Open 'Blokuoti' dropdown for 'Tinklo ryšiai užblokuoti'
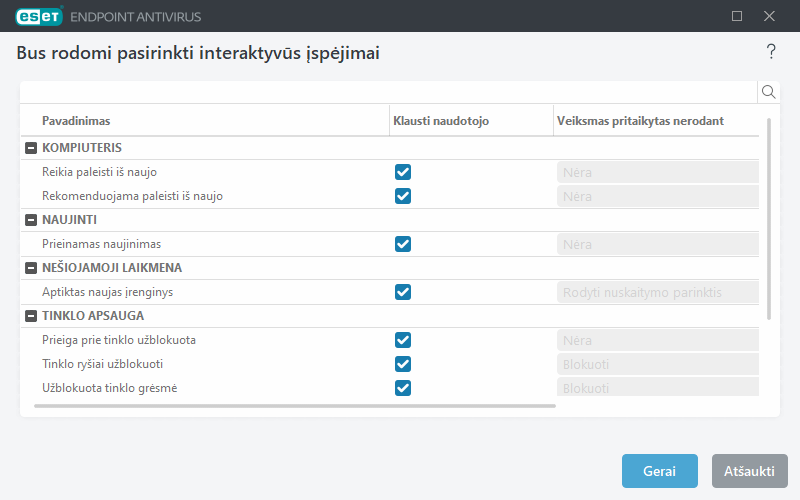The height and width of the screenshot is (500, 800). coord(658,364)
